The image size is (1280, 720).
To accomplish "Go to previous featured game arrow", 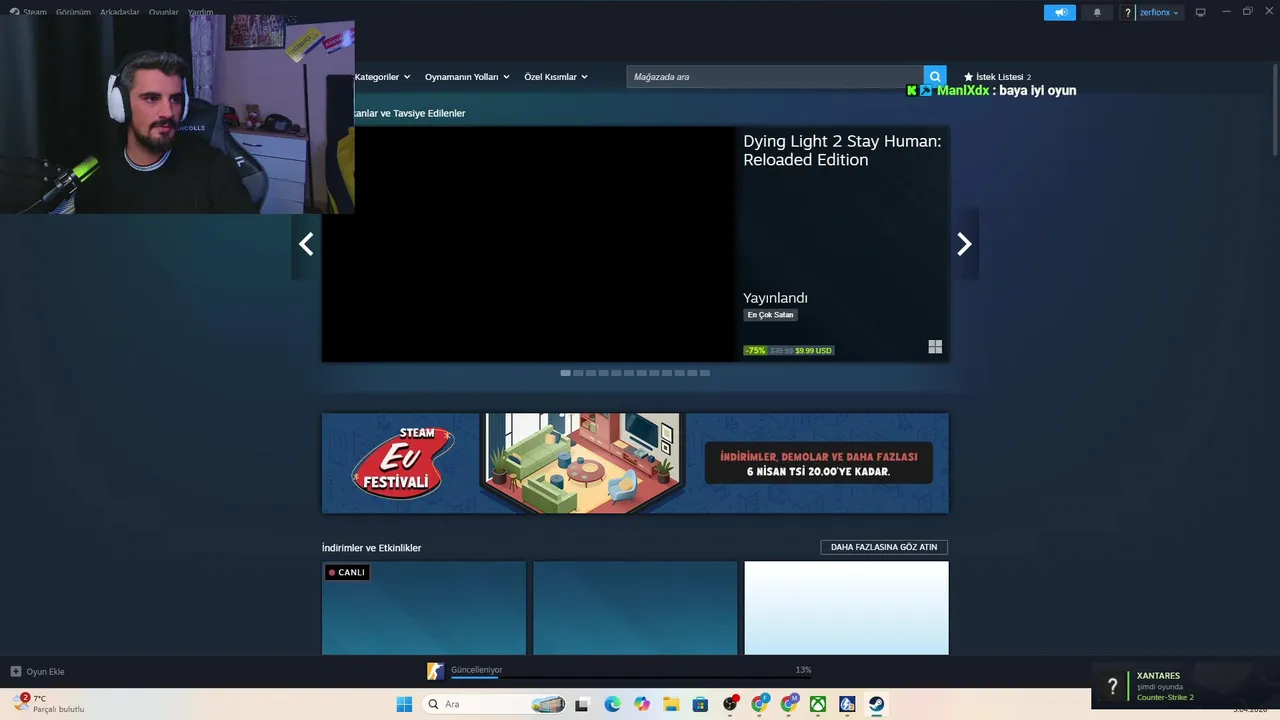I will pos(306,244).
